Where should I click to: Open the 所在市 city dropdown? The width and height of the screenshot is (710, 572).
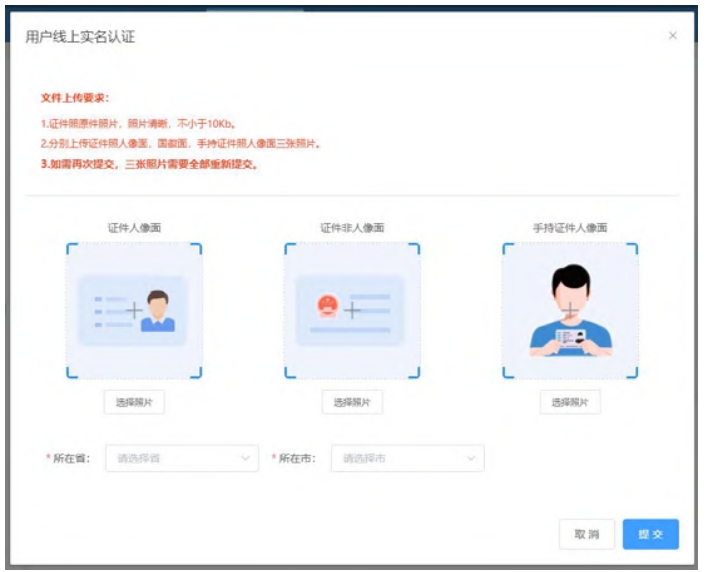click(x=407, y=459)
